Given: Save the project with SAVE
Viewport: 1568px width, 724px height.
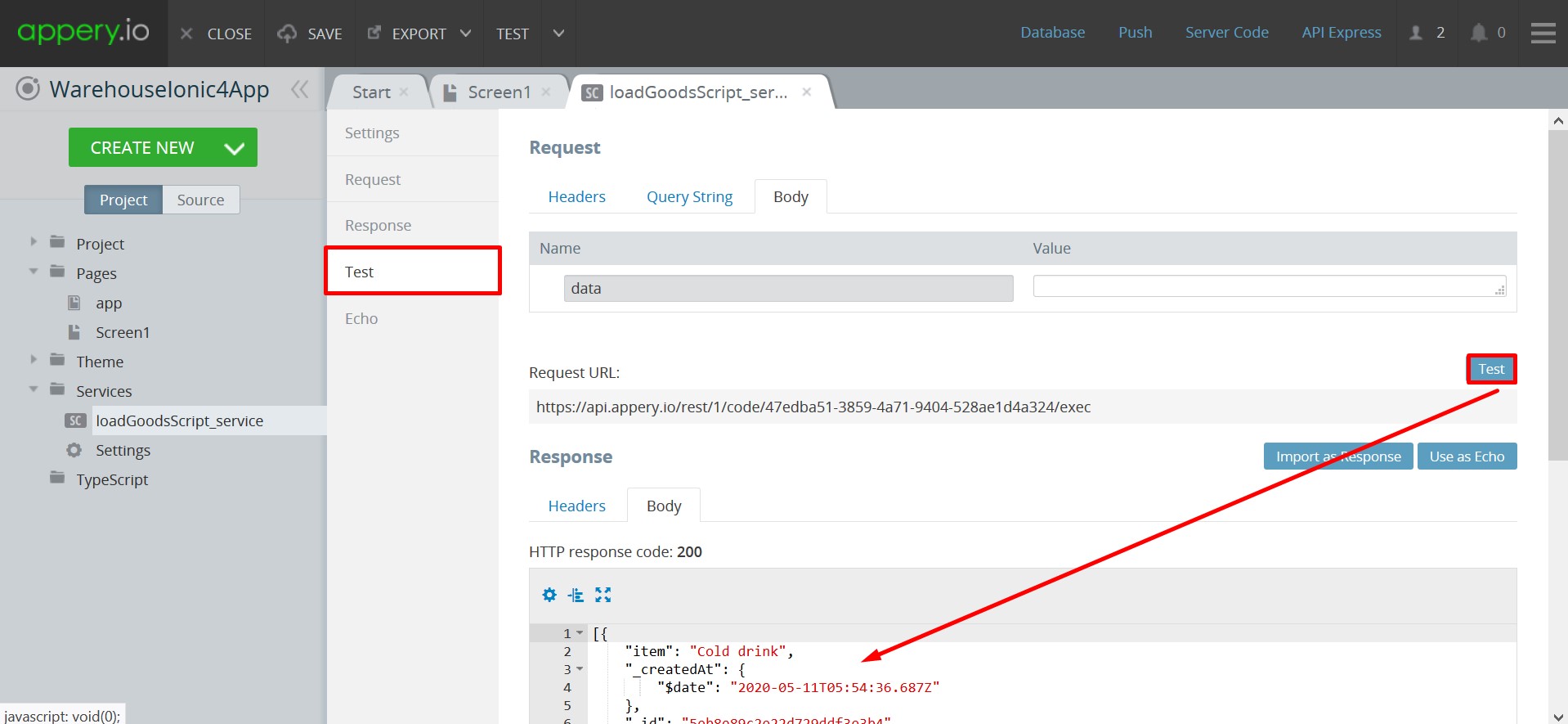Looking at the screenshot, I should (x=310, y=34).
